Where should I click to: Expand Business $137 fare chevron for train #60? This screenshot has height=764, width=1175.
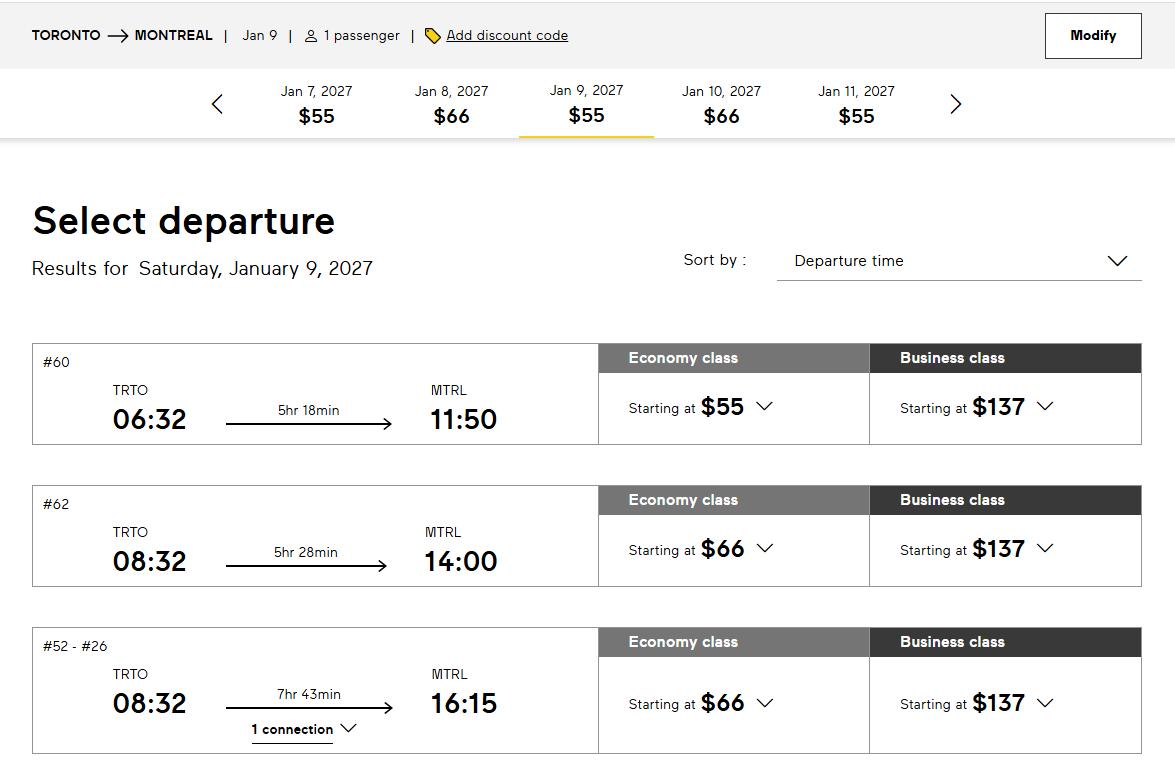click(x=1045, y=406)
